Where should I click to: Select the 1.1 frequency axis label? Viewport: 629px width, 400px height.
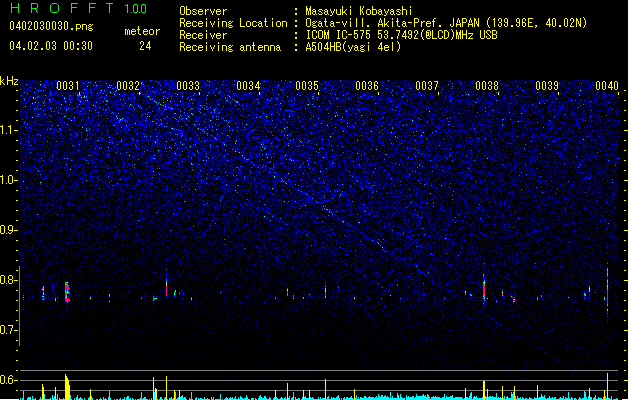click(9, 130)
